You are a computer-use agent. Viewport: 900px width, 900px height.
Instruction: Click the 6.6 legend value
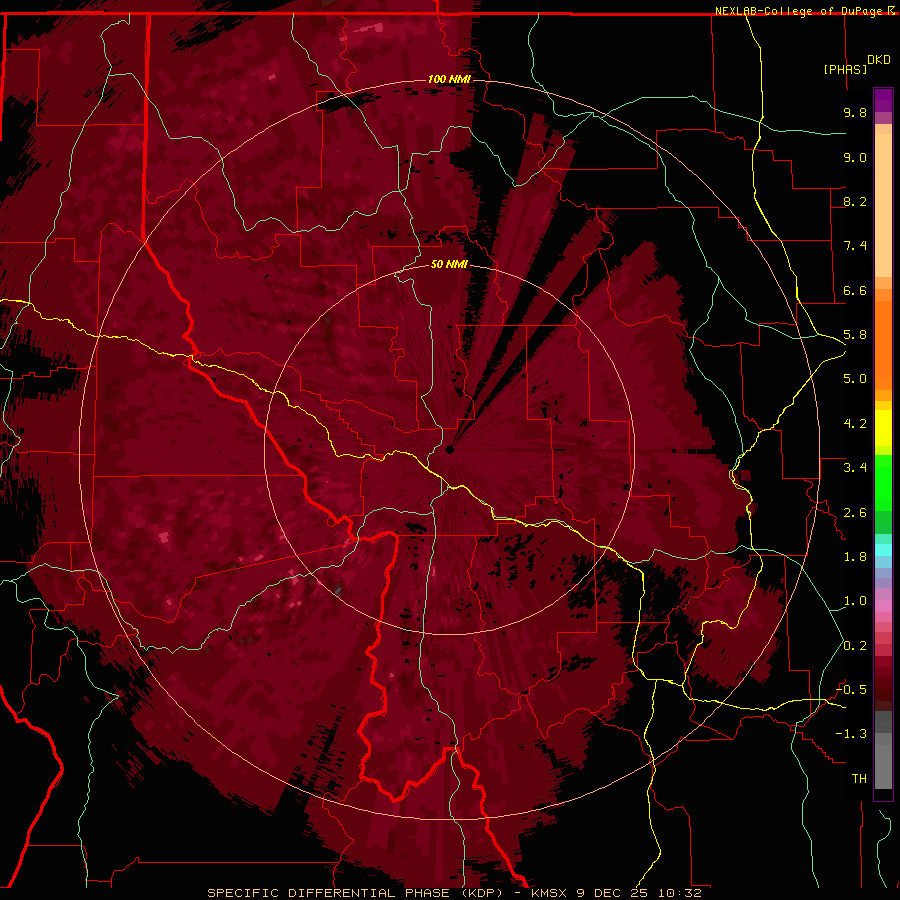(x=855, y=290)
